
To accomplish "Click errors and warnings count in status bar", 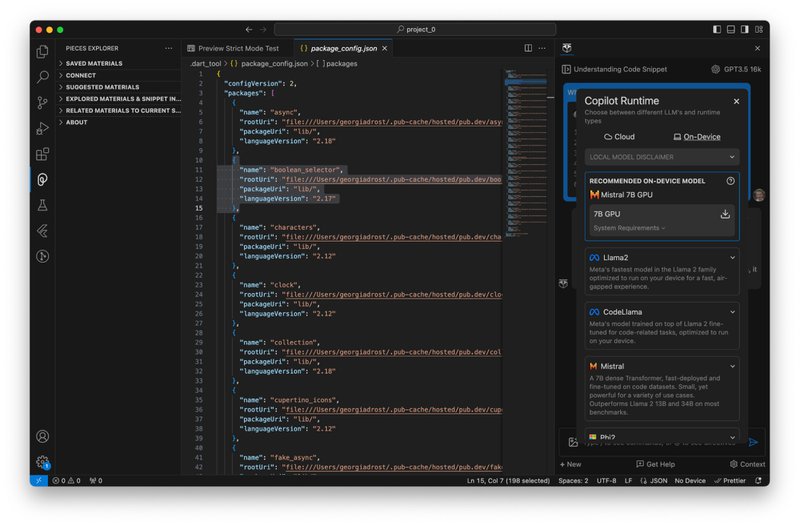I will [66, 481].
